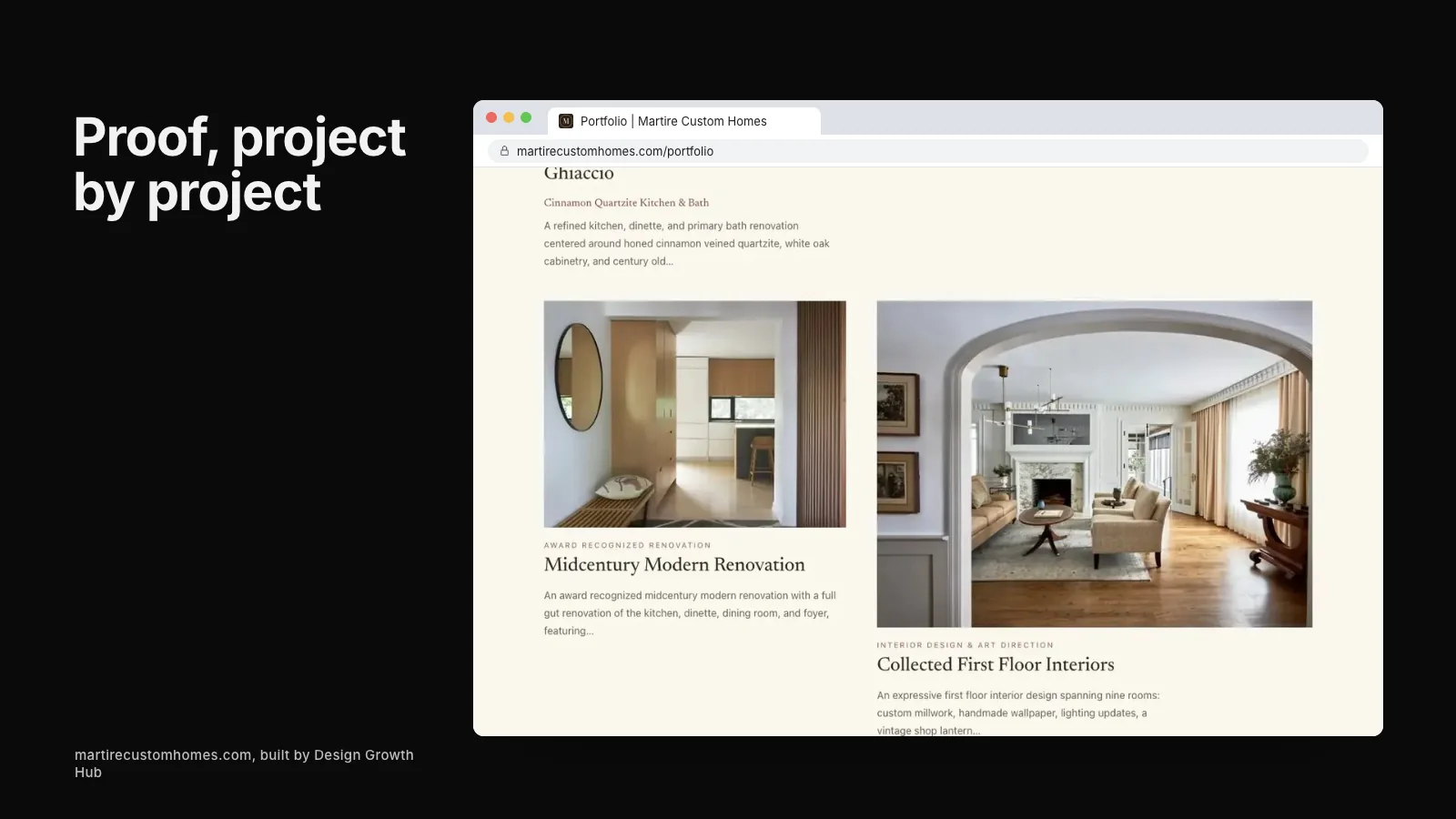Click the INTERIOR DESIGN & ART DIRECTION label
Screen dimensions: 1456x819
tap(965, 645)
